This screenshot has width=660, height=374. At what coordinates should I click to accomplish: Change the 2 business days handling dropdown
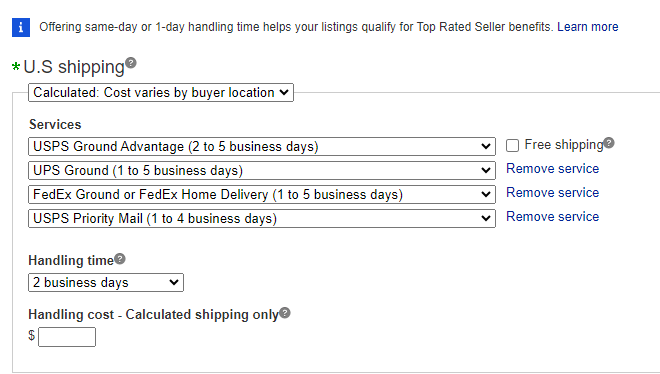tap(106, 282)
